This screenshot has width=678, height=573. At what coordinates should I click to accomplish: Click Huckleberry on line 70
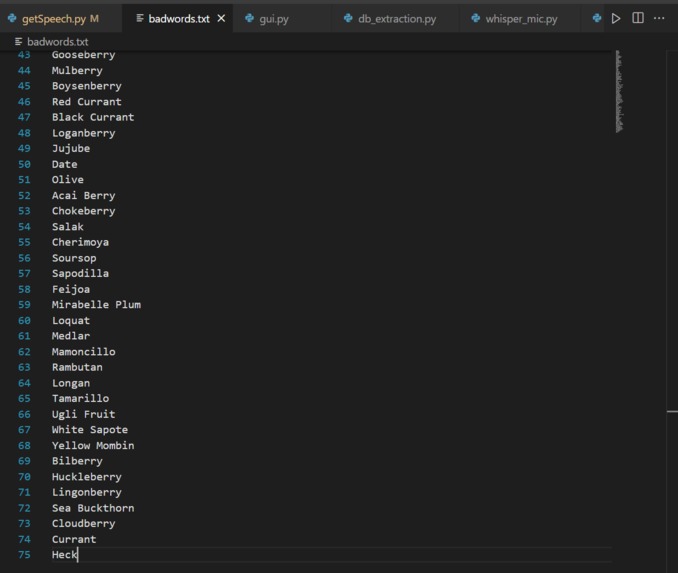click(x=86, y=477)
